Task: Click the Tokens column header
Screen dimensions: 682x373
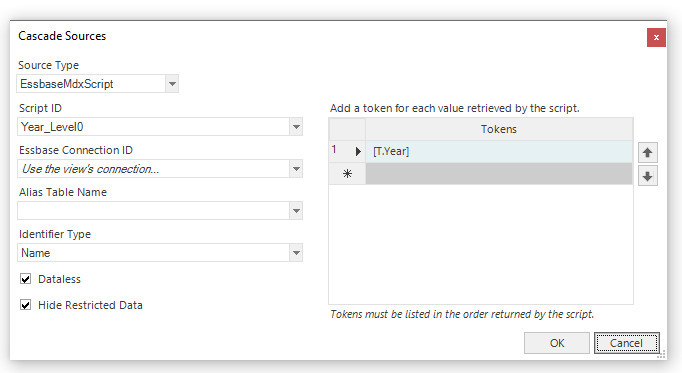Action: 499,129
